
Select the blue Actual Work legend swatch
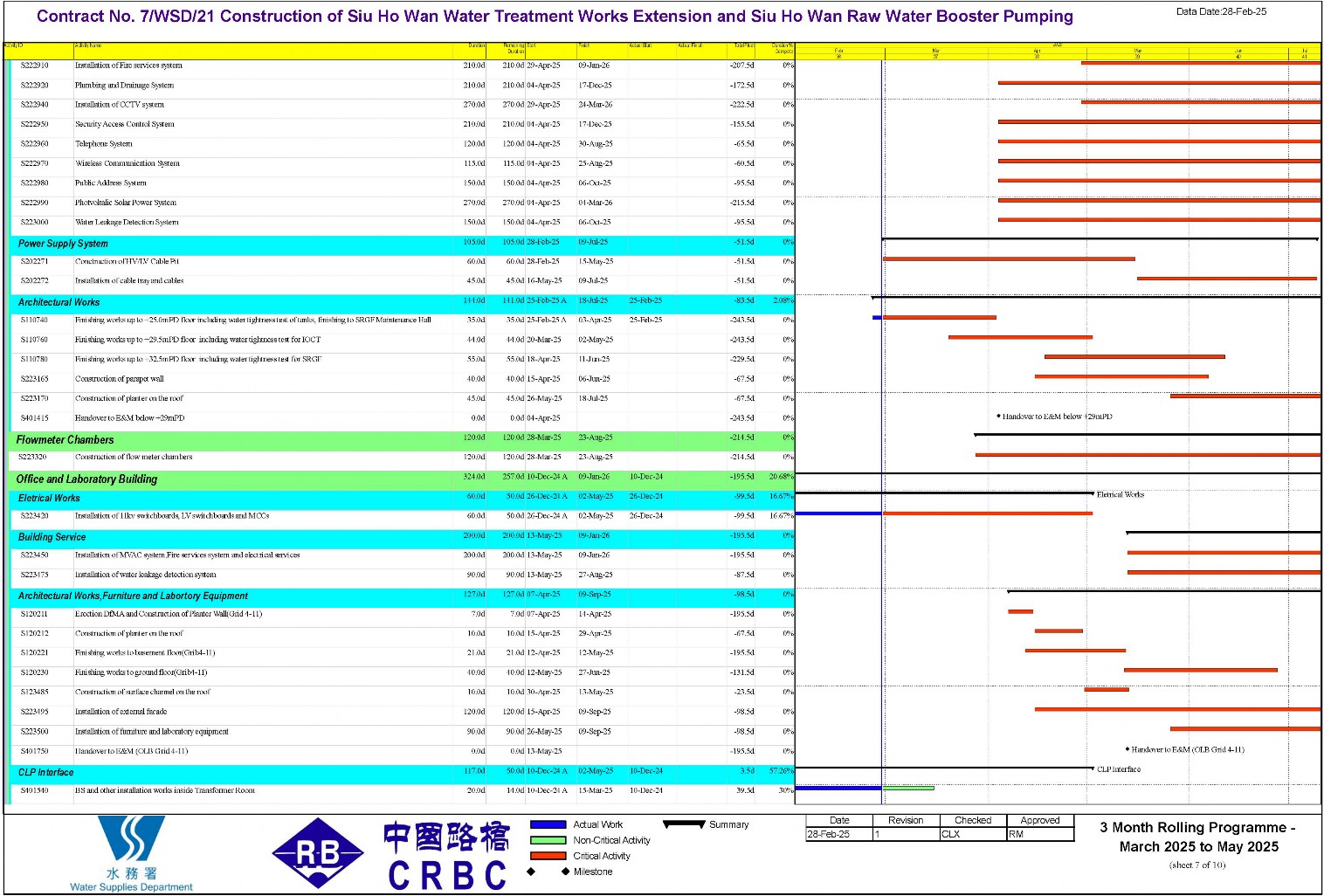click(548, 824)
